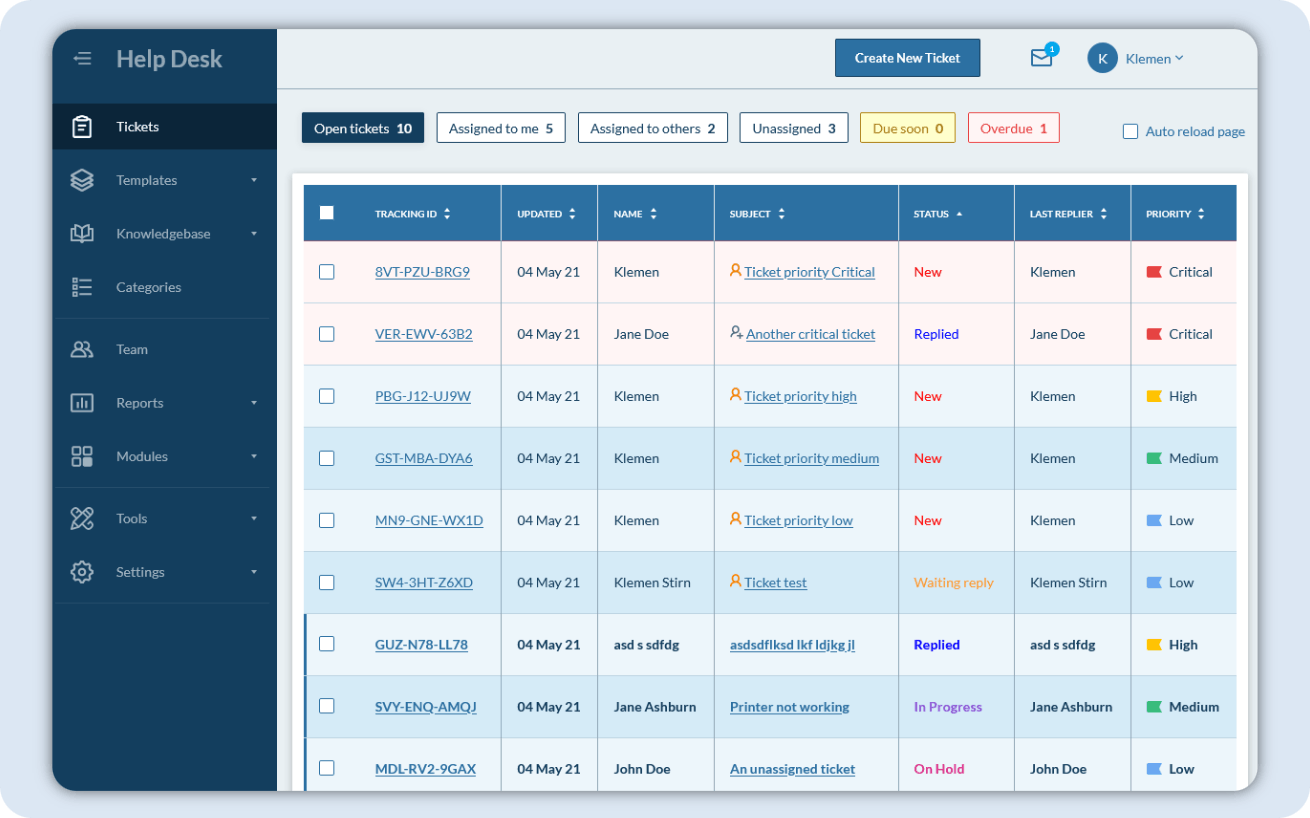Expand the Tools submenu arrow

253,518
